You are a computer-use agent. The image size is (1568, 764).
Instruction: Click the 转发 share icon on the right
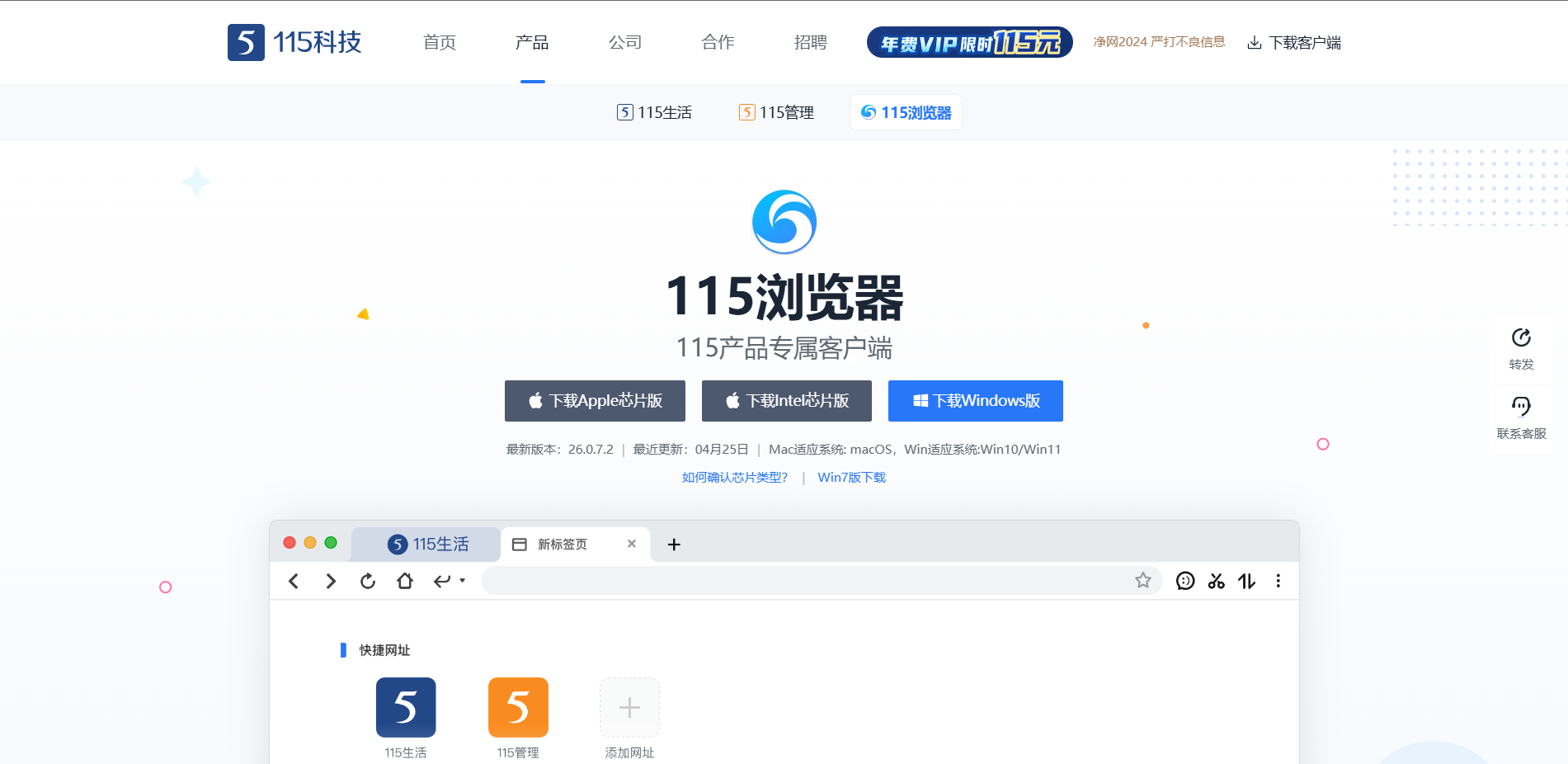coord(1520,337)
